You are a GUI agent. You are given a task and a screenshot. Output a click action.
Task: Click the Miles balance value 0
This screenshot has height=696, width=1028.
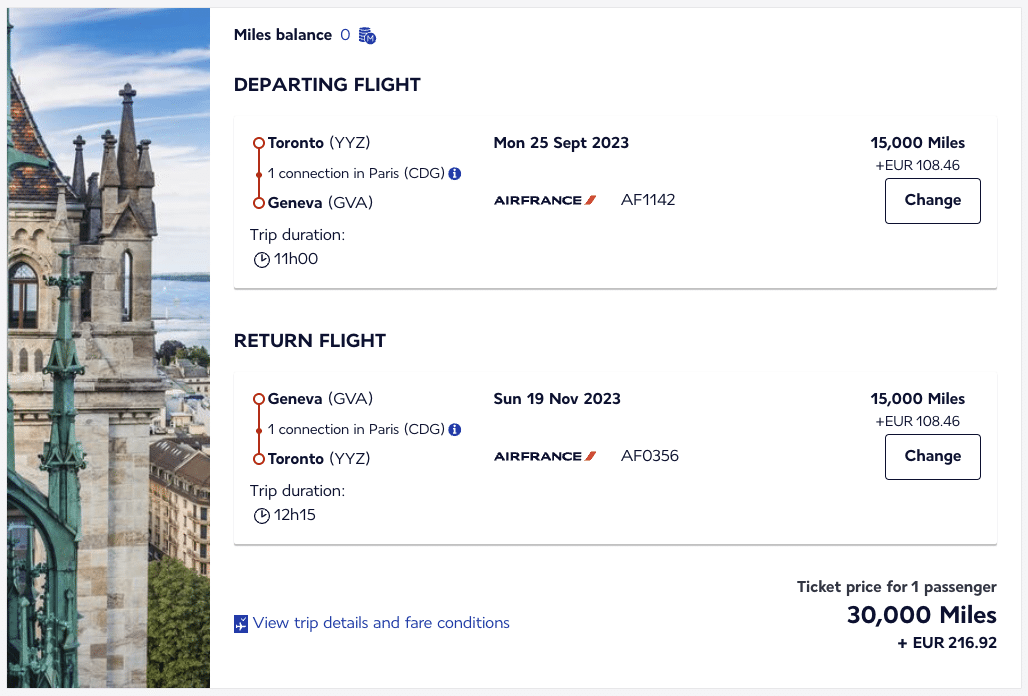345,35
